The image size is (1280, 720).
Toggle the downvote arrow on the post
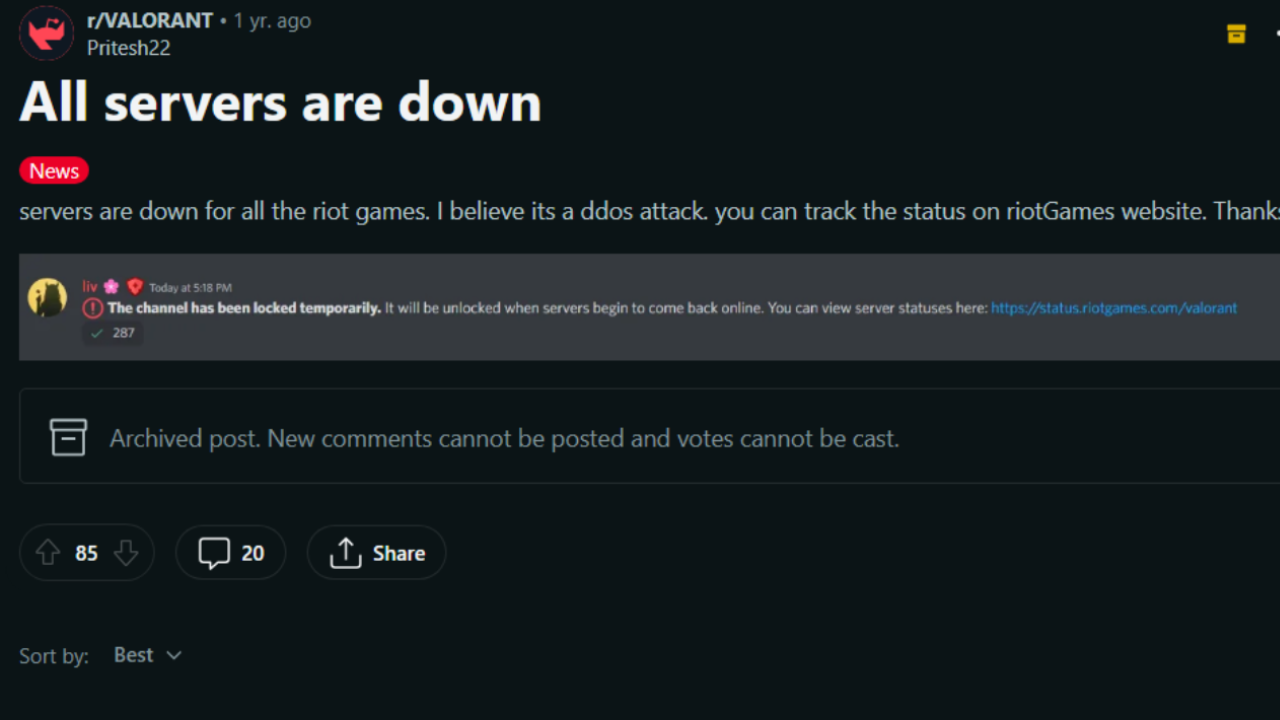click(126, 552)
